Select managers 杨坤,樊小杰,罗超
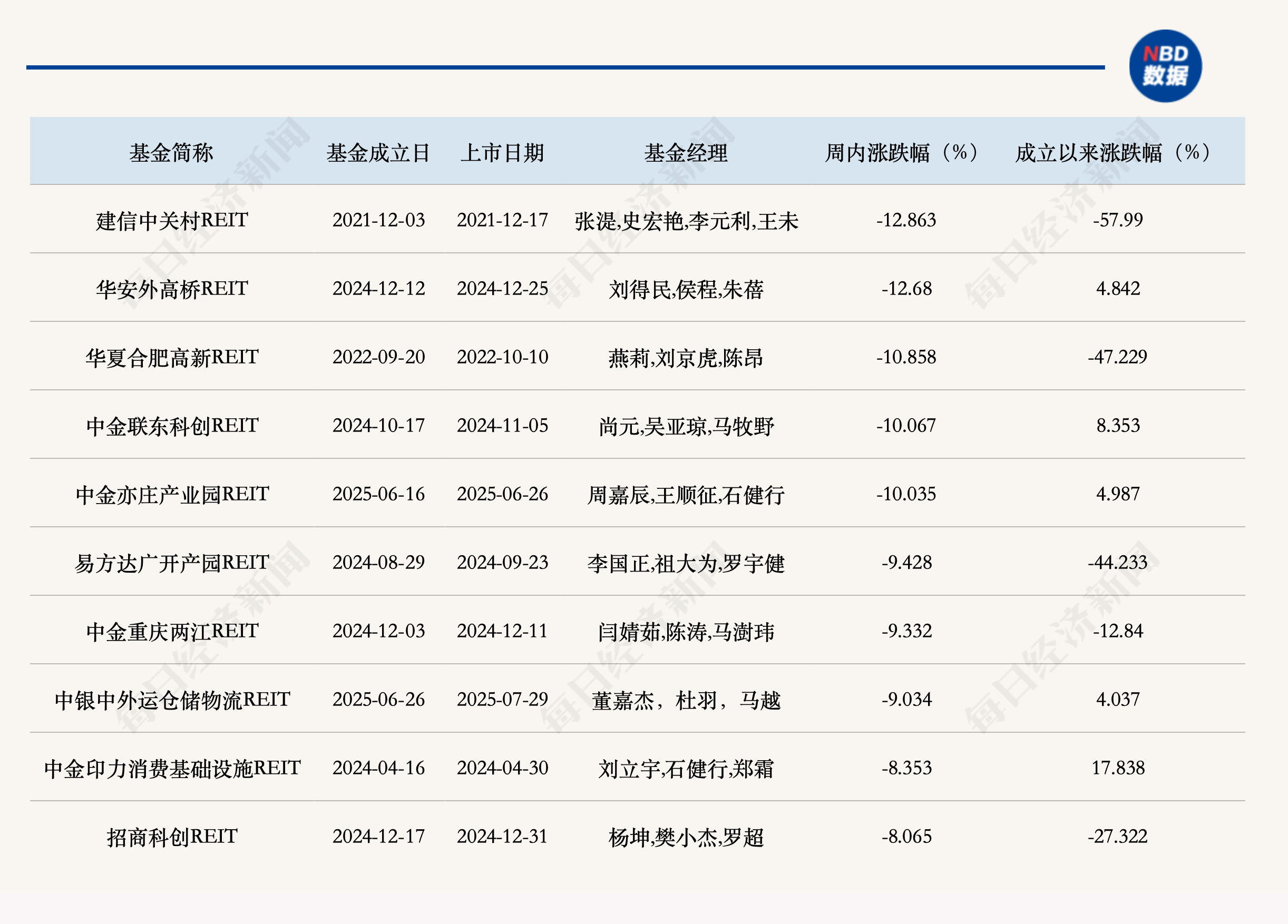The width and height of the screenshot is (1288, 924). coord(686,838)
